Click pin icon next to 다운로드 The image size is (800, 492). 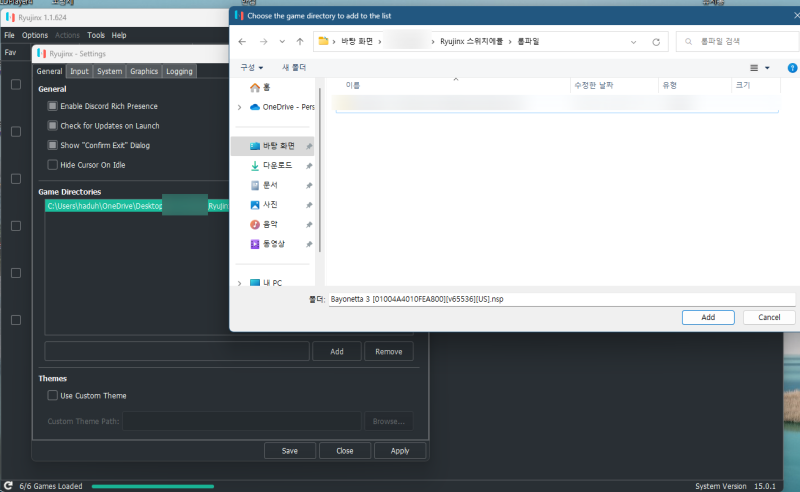click(x=309, y=166)
